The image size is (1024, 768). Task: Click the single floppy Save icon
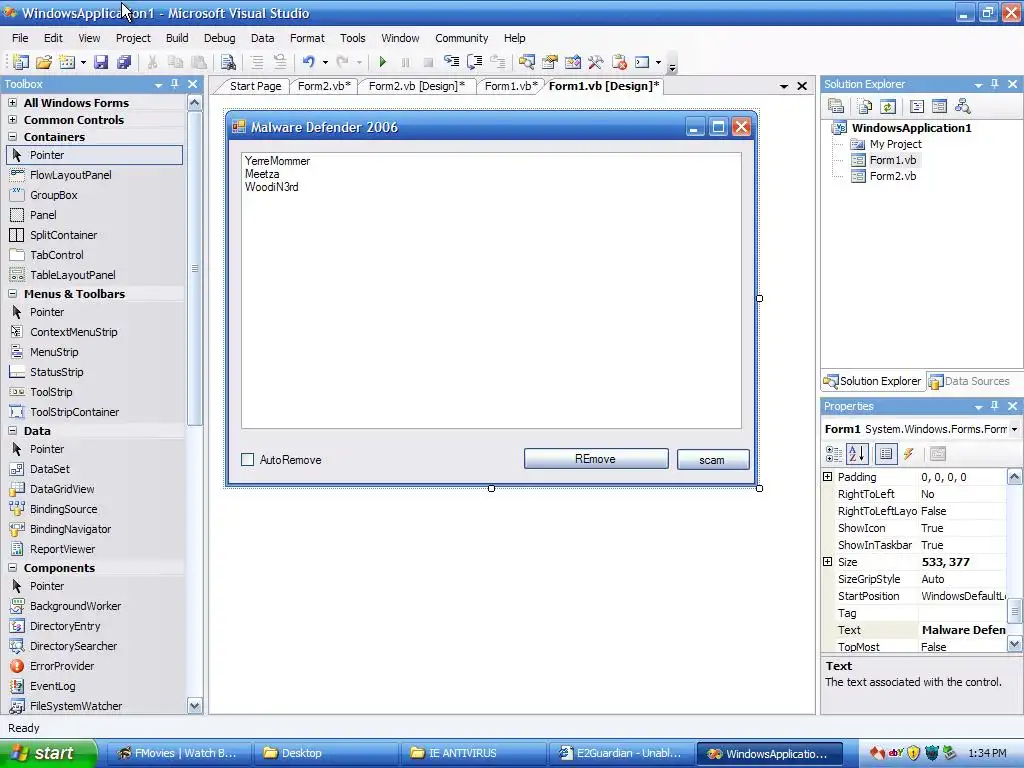point(101,62)
